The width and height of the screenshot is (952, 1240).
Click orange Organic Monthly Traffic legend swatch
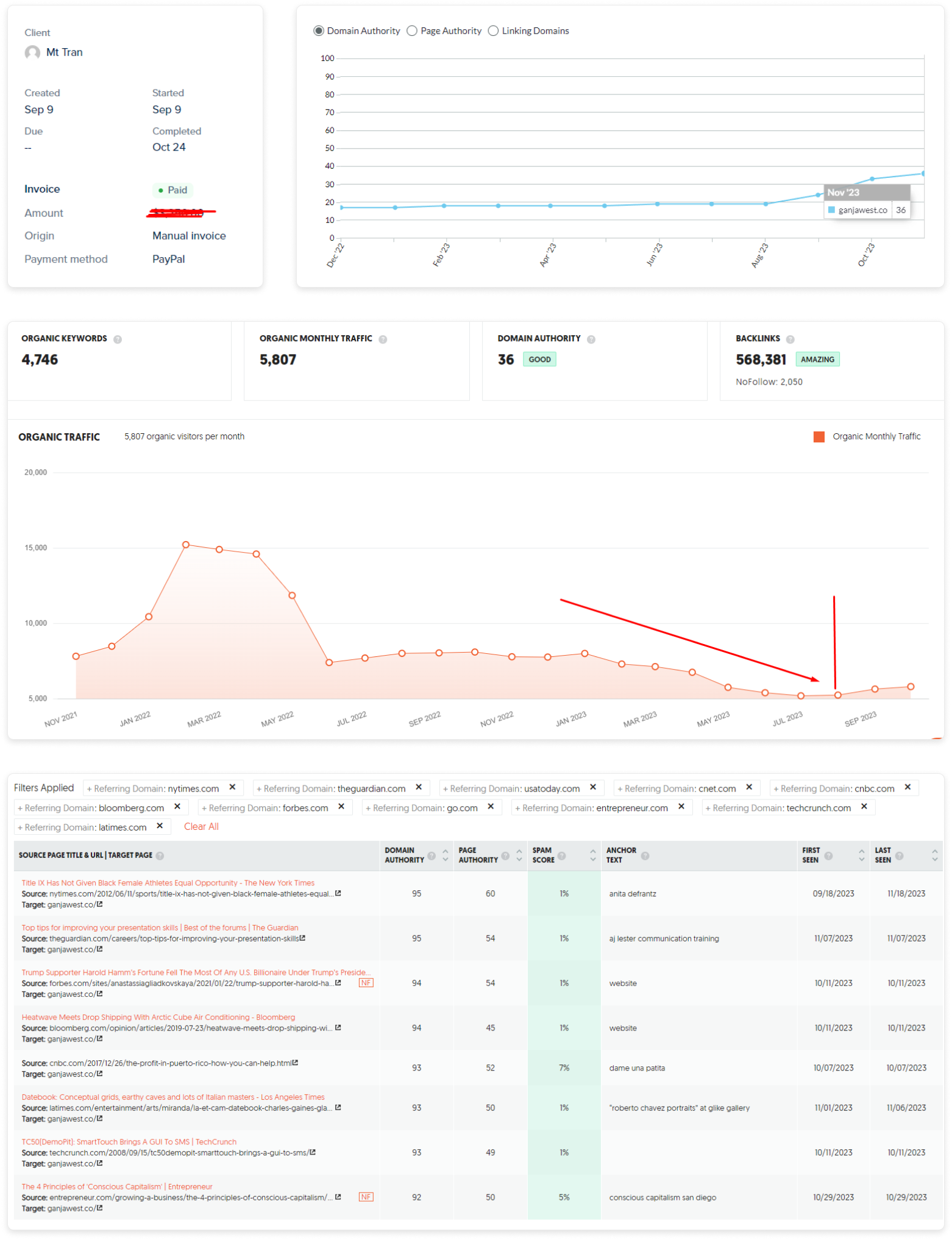click(x=819, y=437)
